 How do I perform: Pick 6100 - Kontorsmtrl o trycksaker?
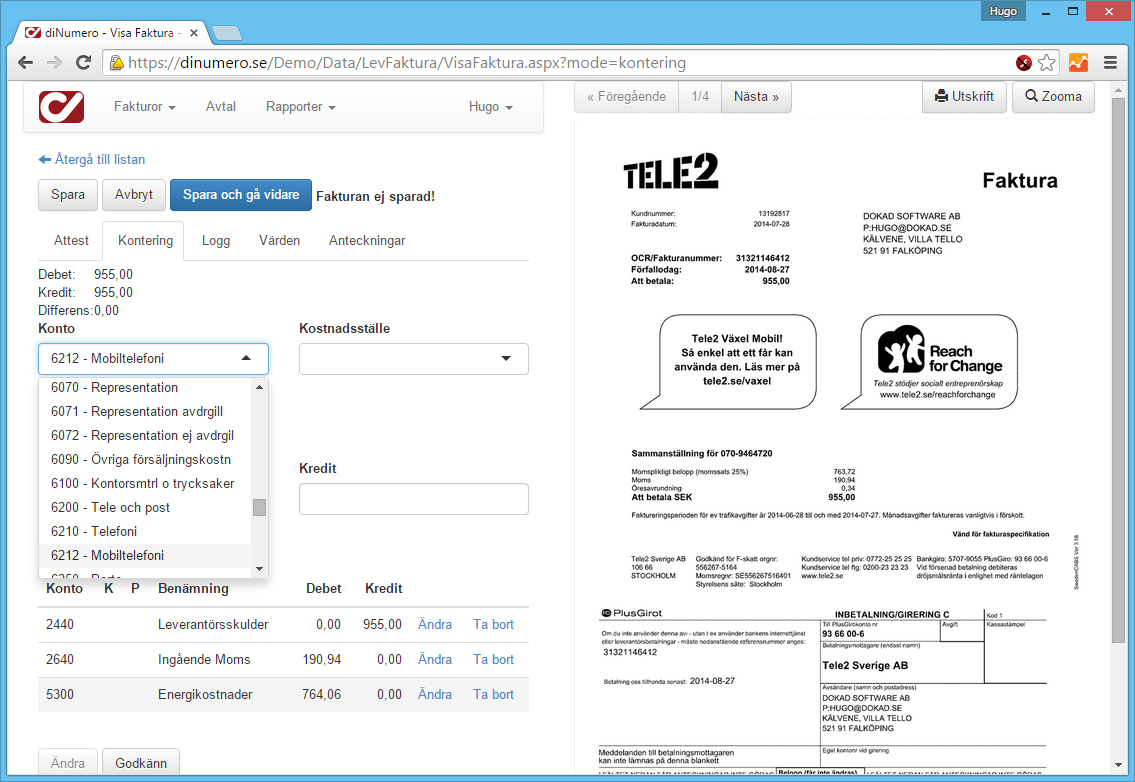pos(145,483)
